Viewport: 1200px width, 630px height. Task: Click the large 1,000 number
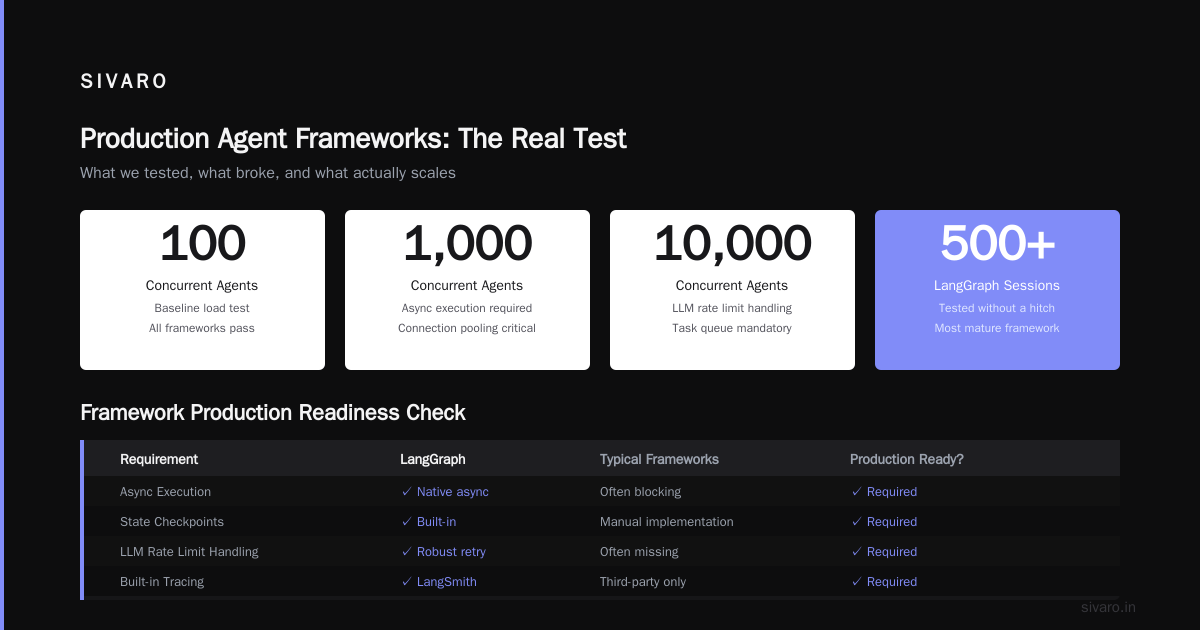click(467, 243)
